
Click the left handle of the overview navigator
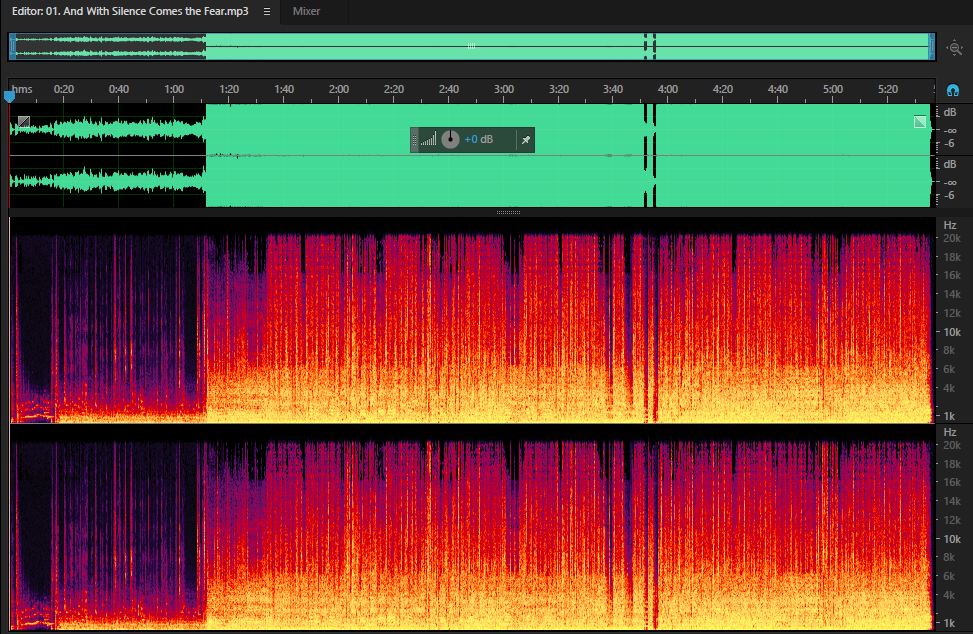[12, 47]
